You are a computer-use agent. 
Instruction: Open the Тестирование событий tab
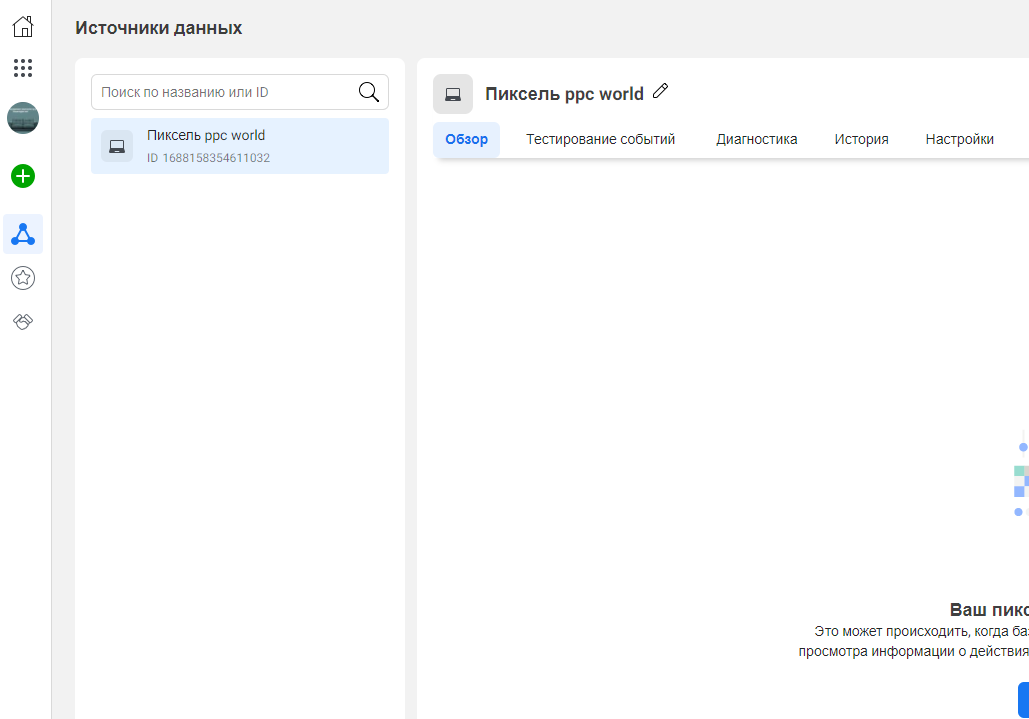(x=600, y=139)
